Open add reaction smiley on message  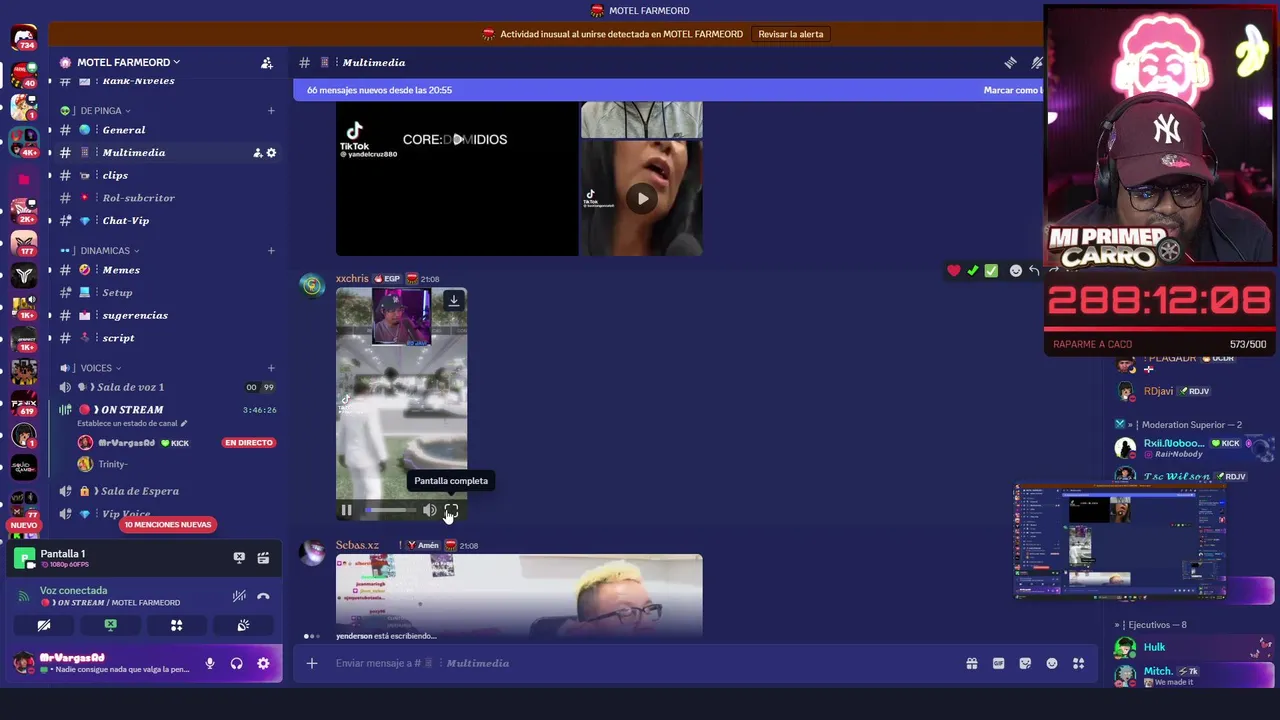click(1016, 270)
